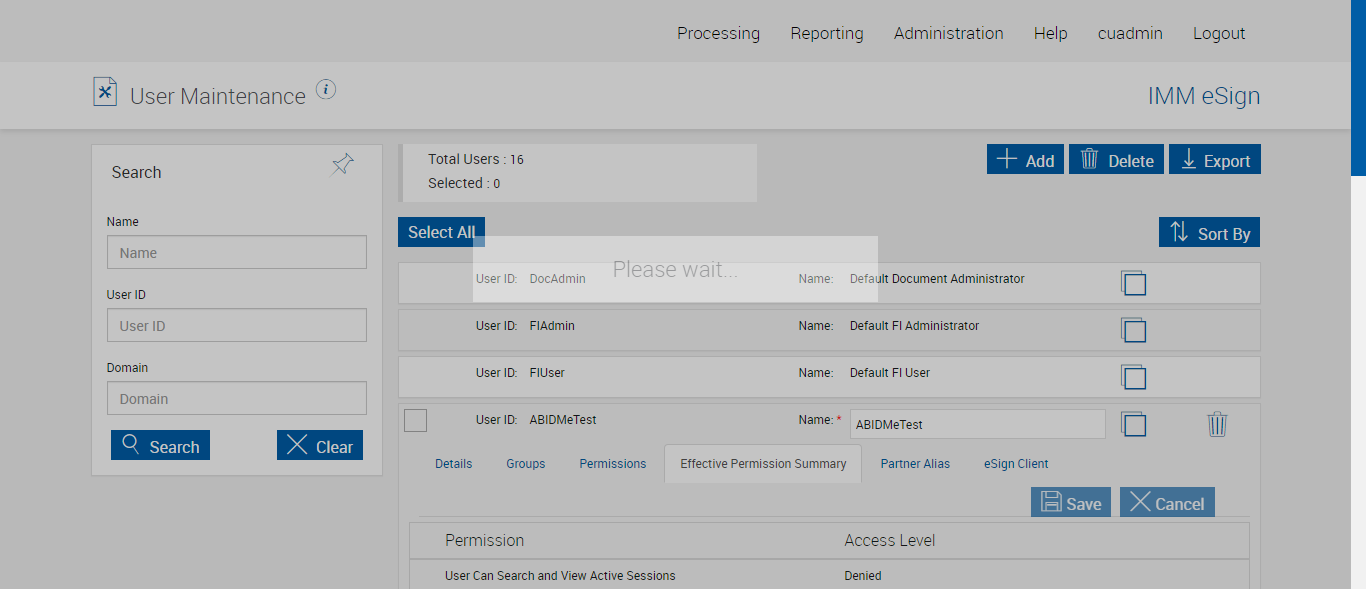Open the Administration menu
Viewport: 1366px width, 589px height.
pos(948,33)
